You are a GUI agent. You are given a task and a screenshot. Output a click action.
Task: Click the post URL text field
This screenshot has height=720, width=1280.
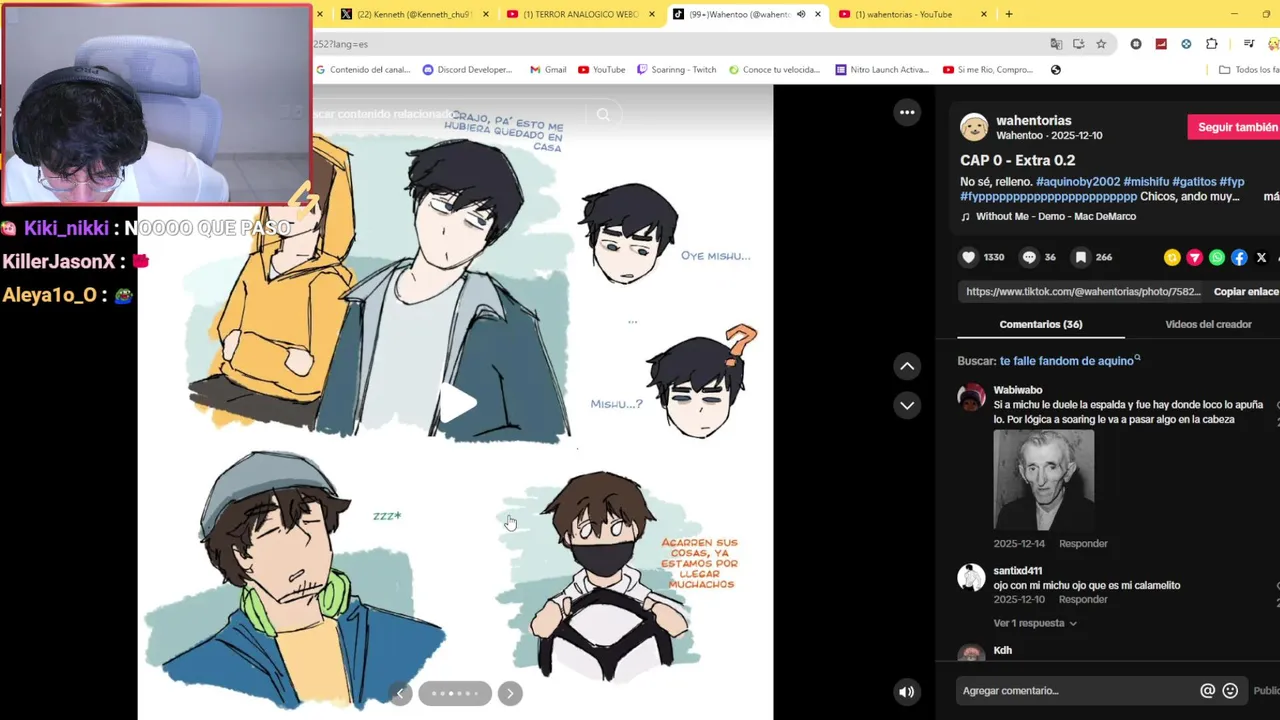pyautogui.click(x=1082, y=292)
